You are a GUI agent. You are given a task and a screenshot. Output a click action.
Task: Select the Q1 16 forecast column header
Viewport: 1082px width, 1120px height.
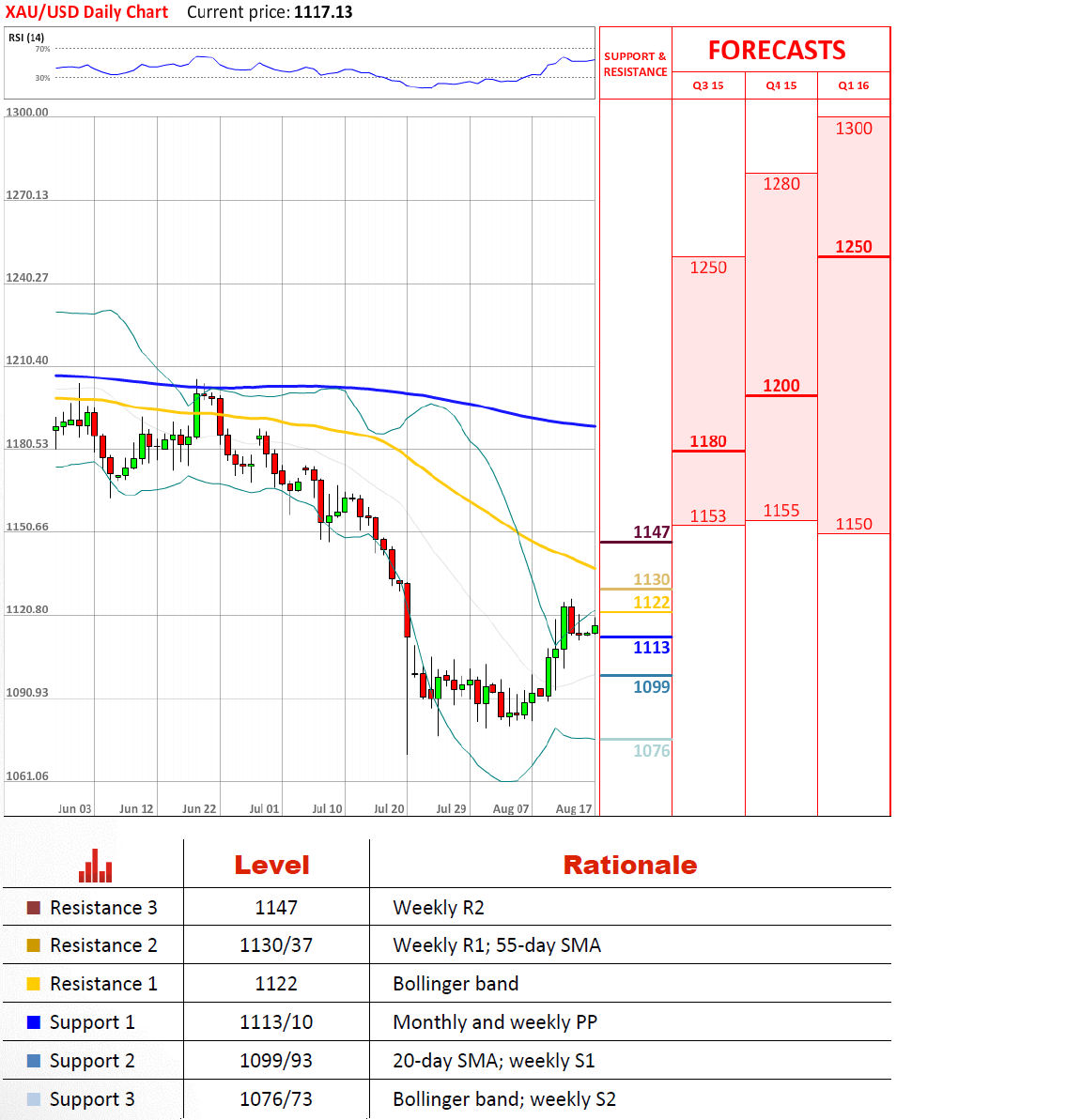854,85
